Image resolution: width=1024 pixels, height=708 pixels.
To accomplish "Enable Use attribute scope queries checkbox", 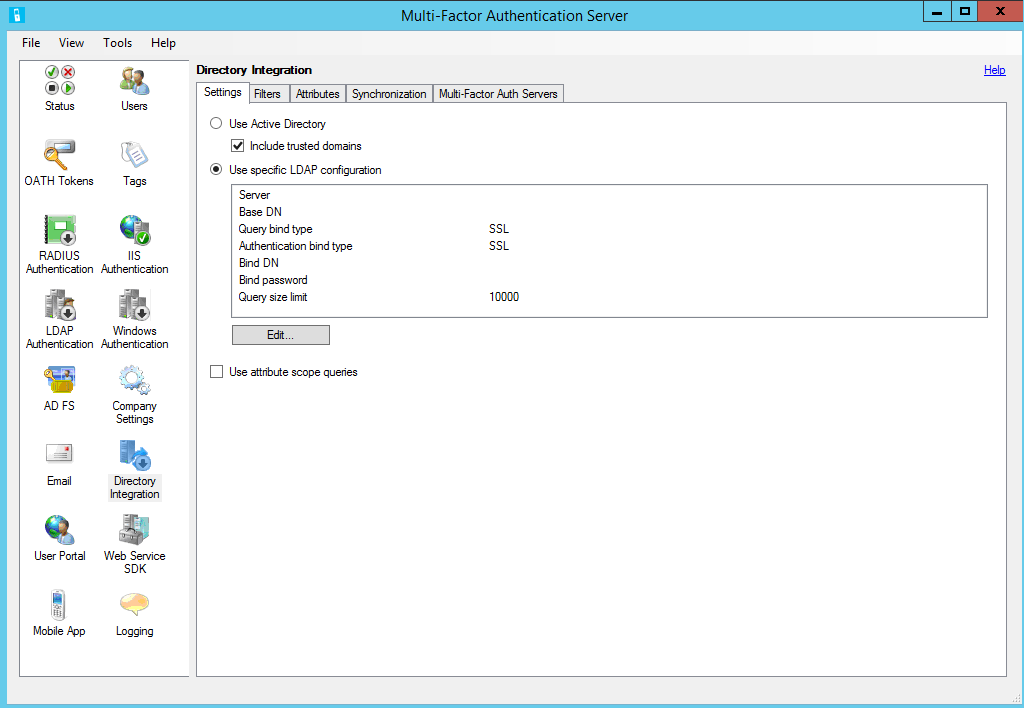I will [216, 372].
